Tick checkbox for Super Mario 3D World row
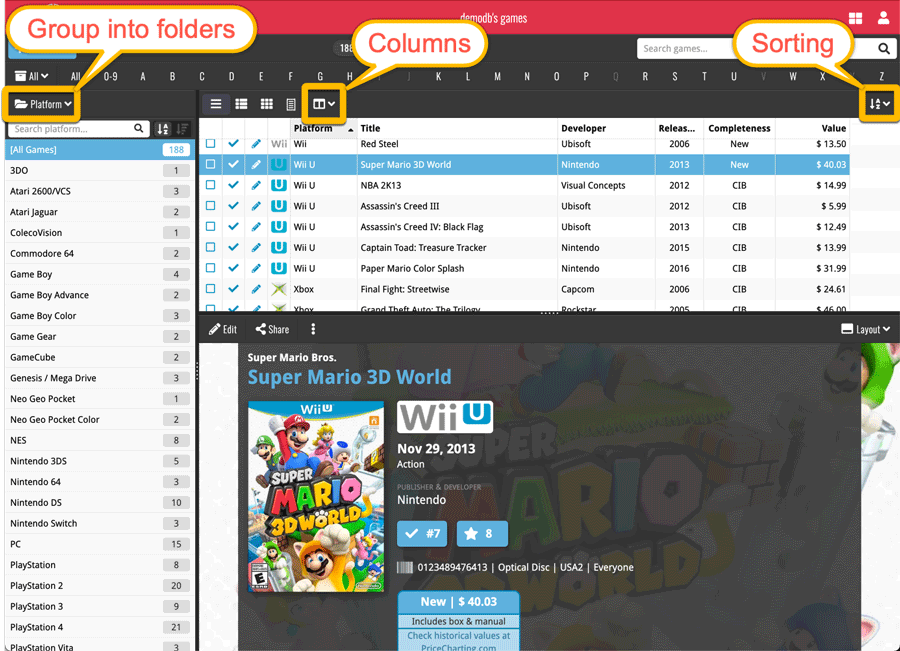 (x=211, y=164)
